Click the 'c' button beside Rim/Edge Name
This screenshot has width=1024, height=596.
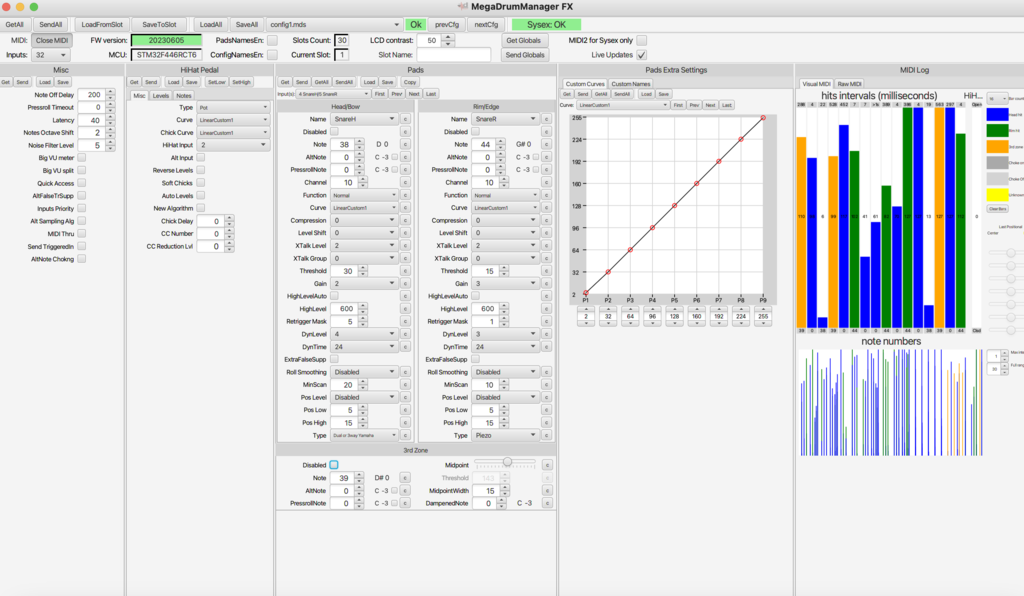pos(546,119)
